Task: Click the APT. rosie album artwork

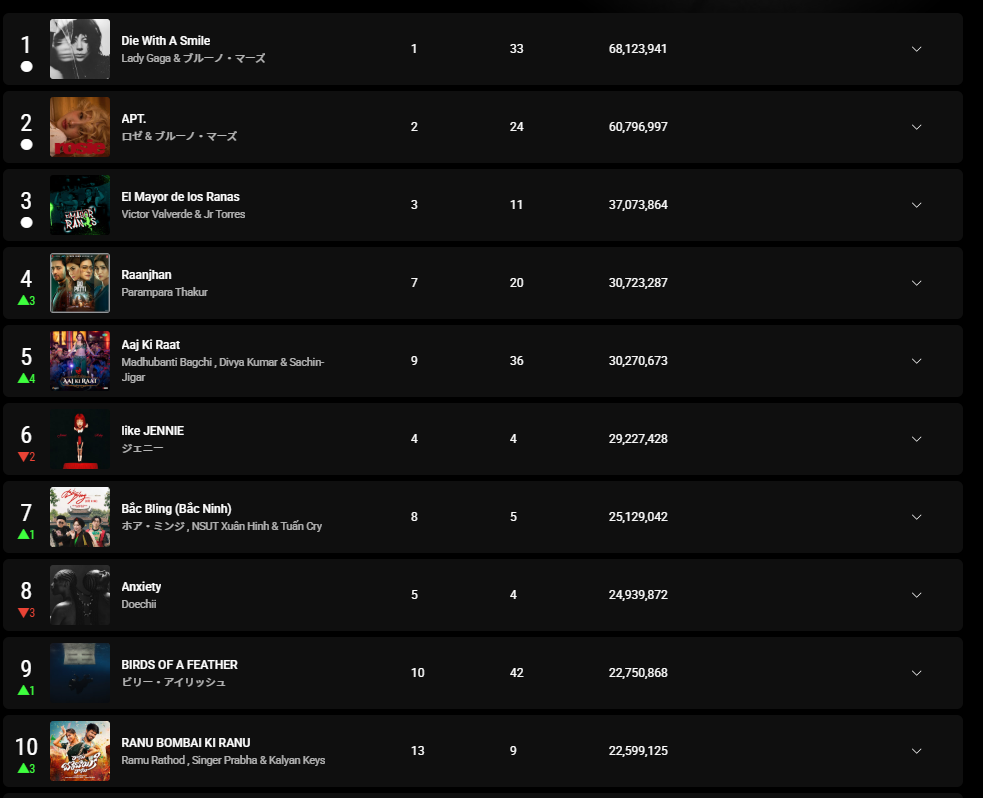Action: pyautogui.click(x=80, y=127)
